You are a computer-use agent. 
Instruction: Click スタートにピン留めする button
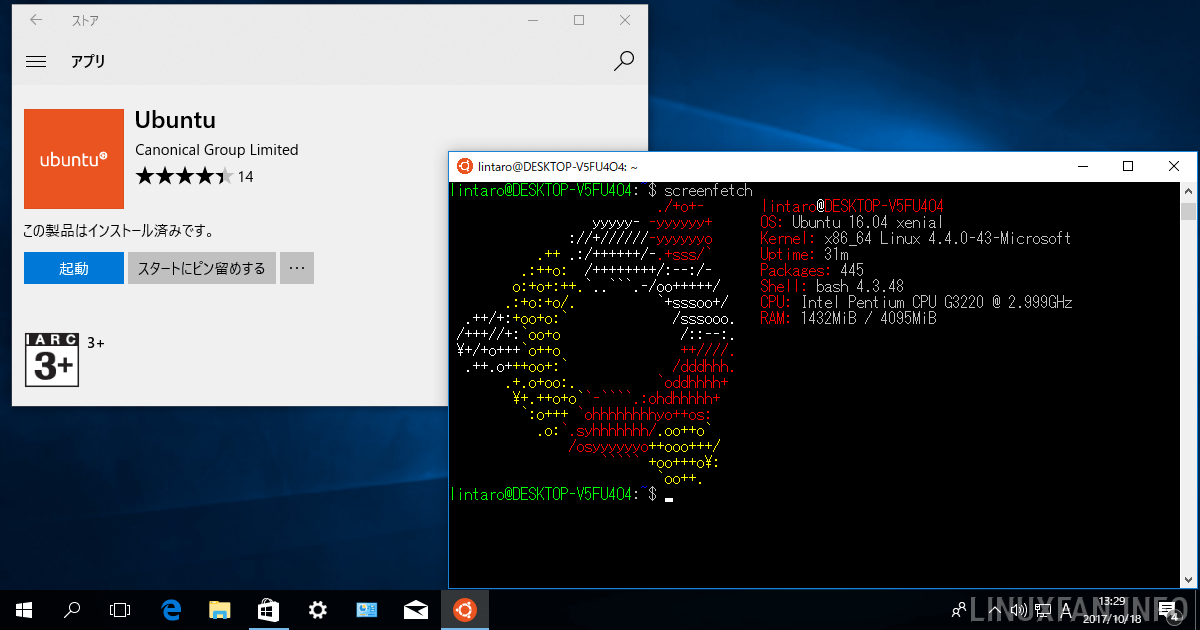click(201, 268)
